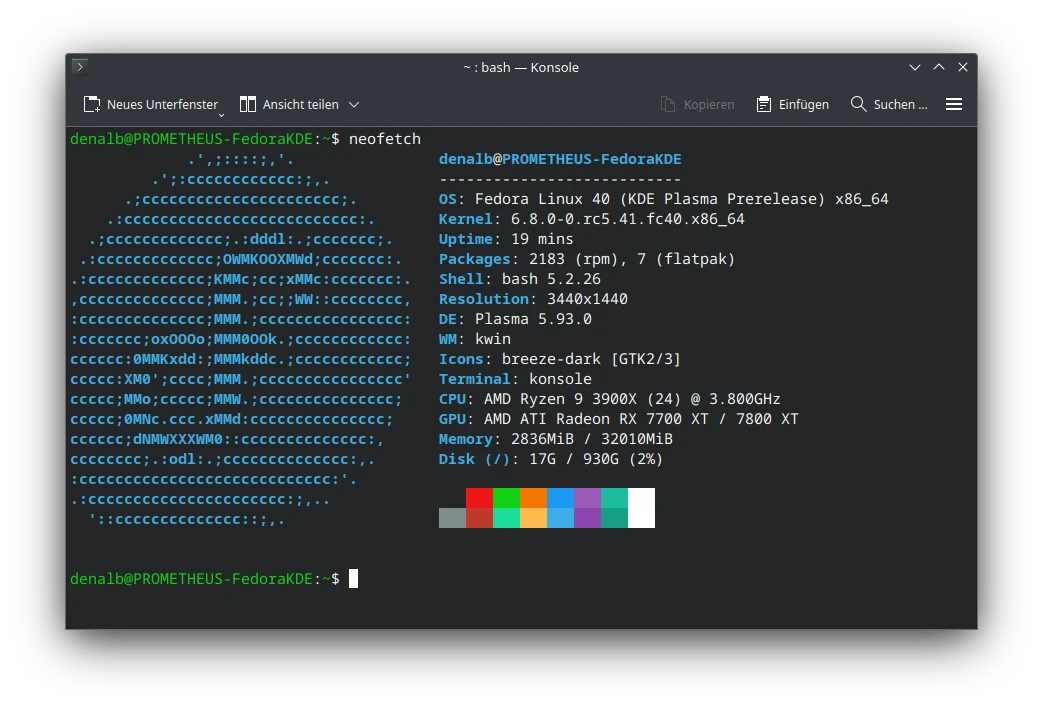1043x707 pixels.
Task: Paste using the Einfügen button
Action: (x=793, y=104)
